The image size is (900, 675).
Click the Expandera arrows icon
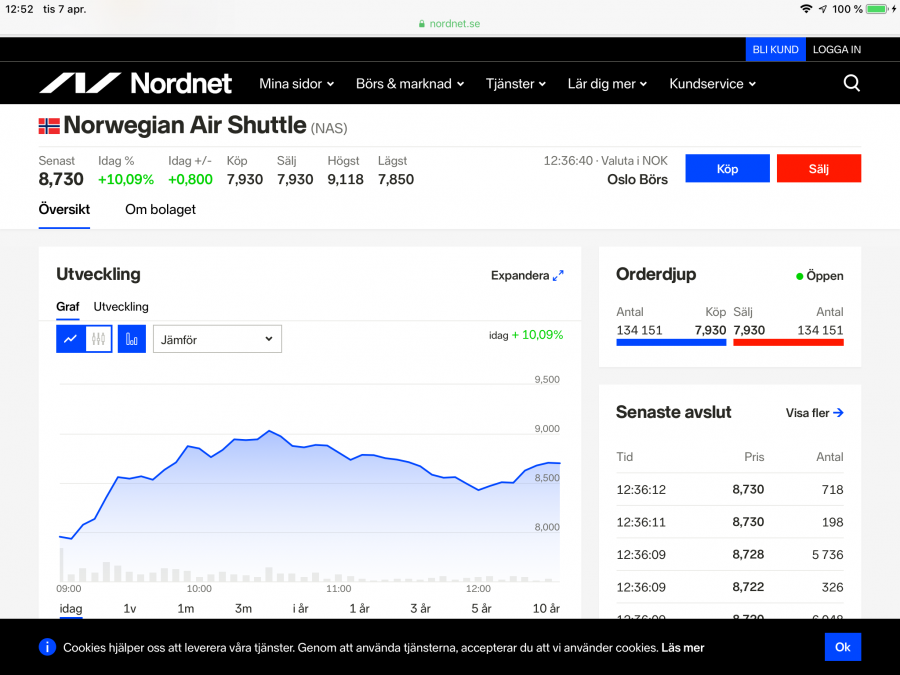coord(558,275)
